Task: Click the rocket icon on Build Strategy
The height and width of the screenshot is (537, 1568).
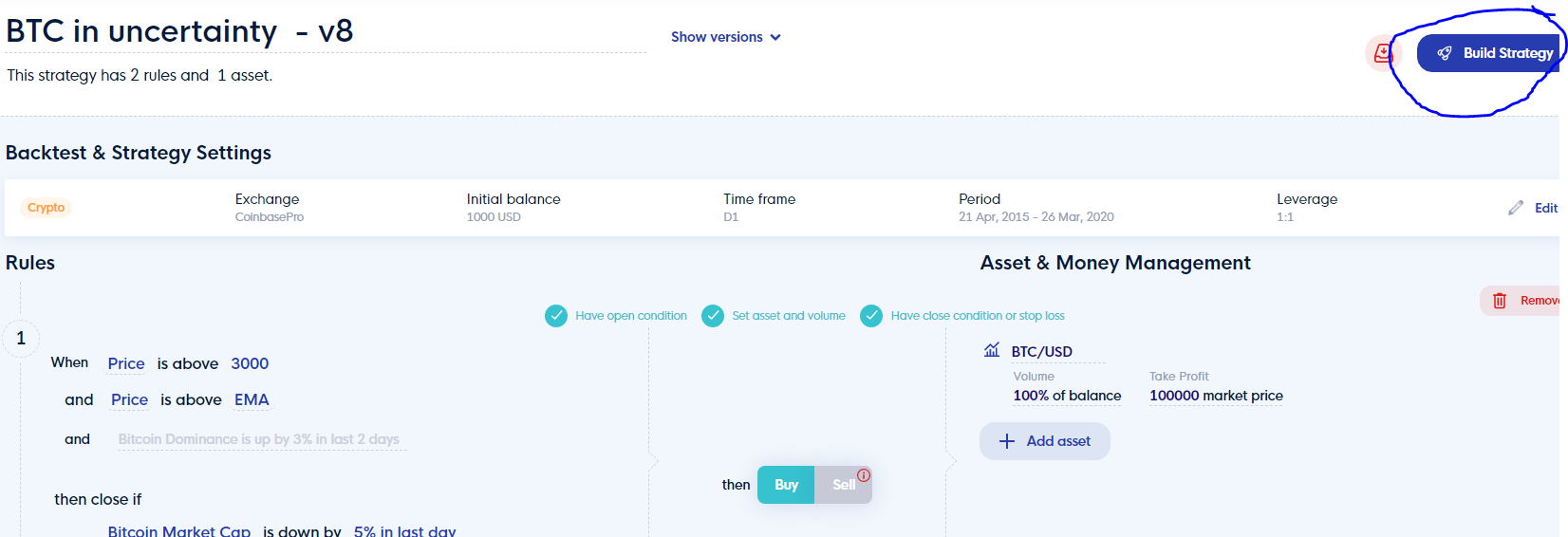Action: [1445, 53]
